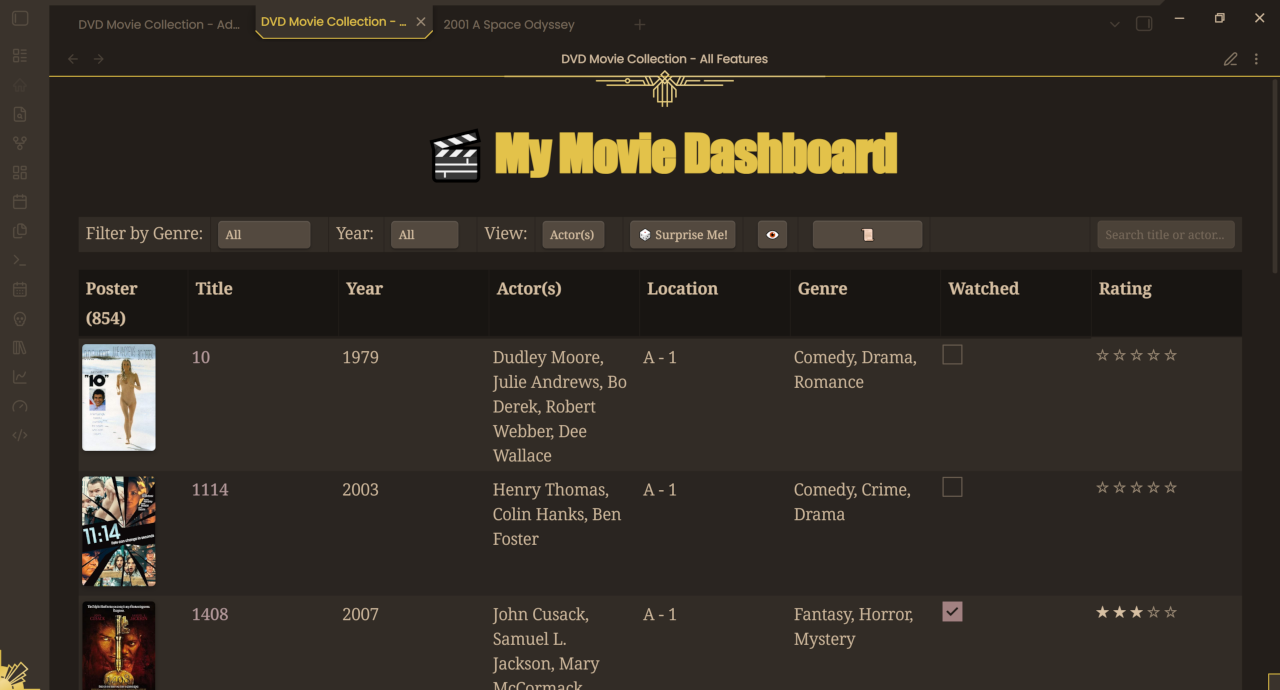This screenshot has width=1280, height=690.
Task: Switch to the 2001 A Space Odyssey tab
Action: [x=509, y=24]
